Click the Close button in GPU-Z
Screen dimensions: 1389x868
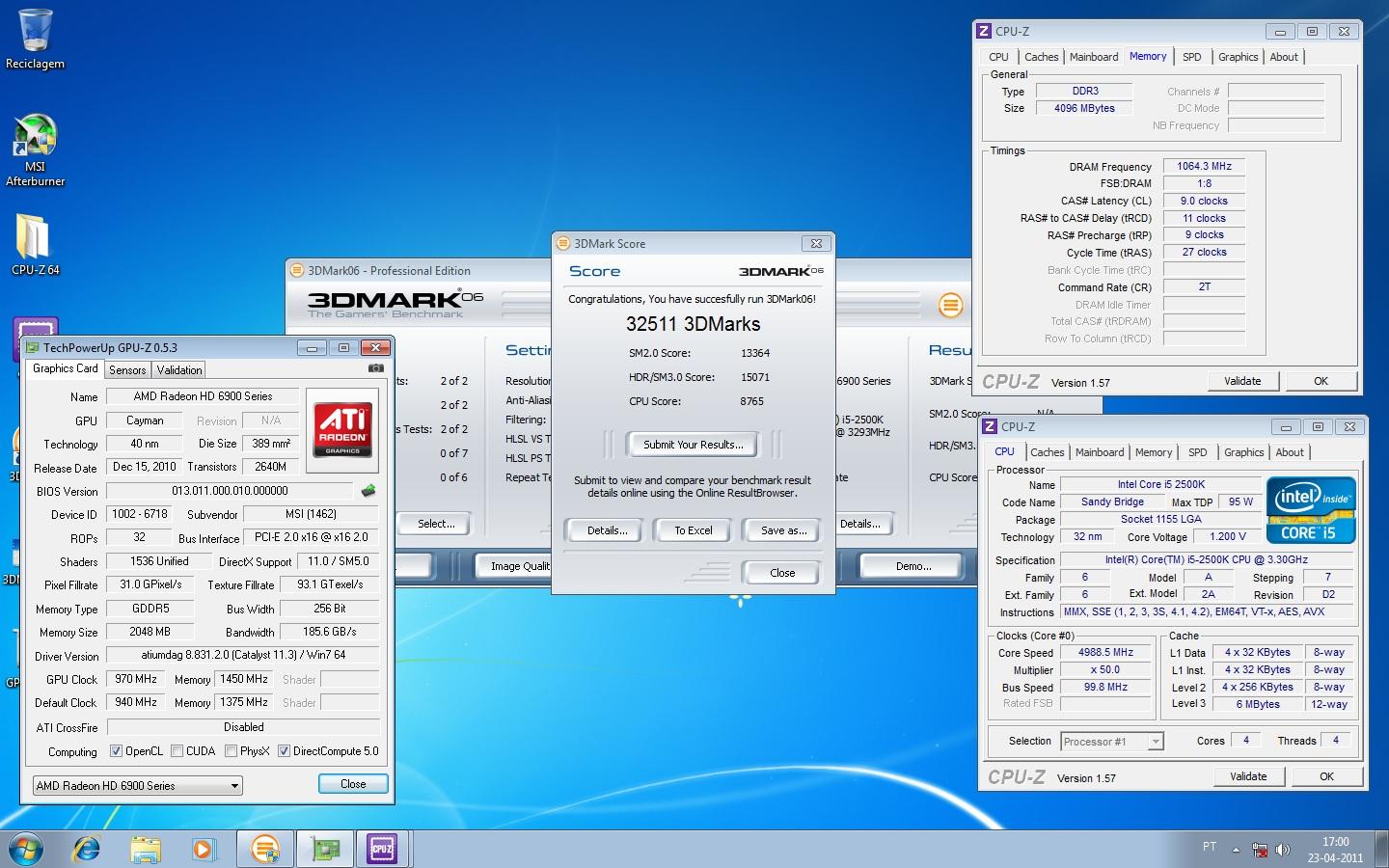(353, 784)
